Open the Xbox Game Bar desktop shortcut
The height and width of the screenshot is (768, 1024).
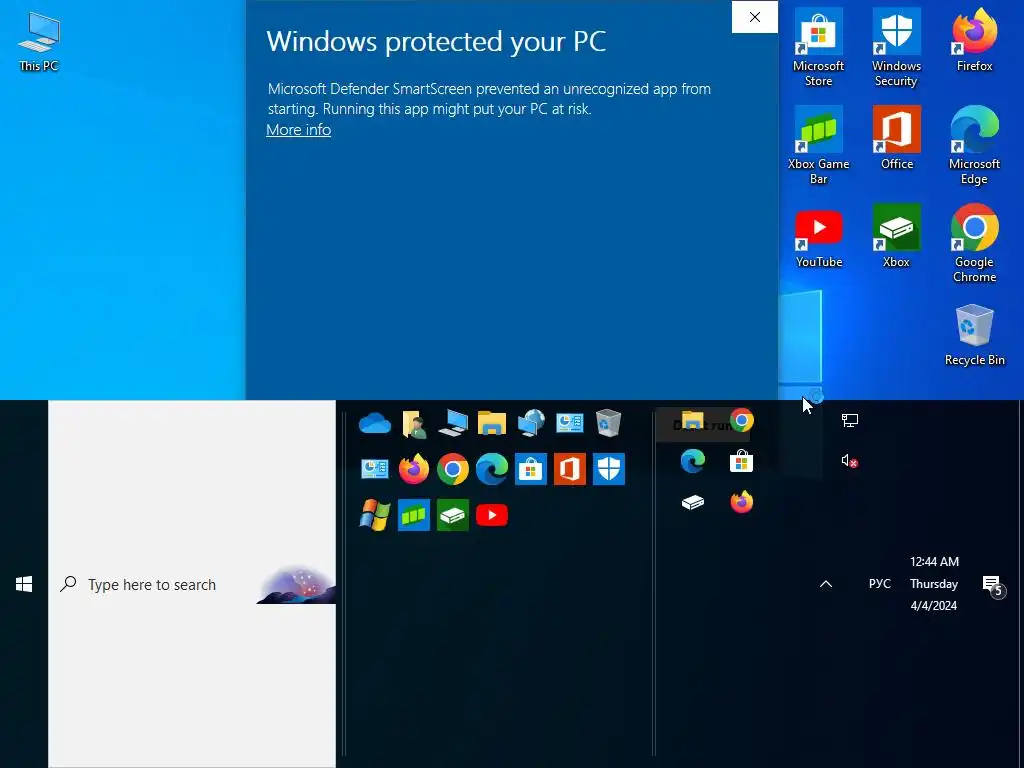[x=818, y=145]
